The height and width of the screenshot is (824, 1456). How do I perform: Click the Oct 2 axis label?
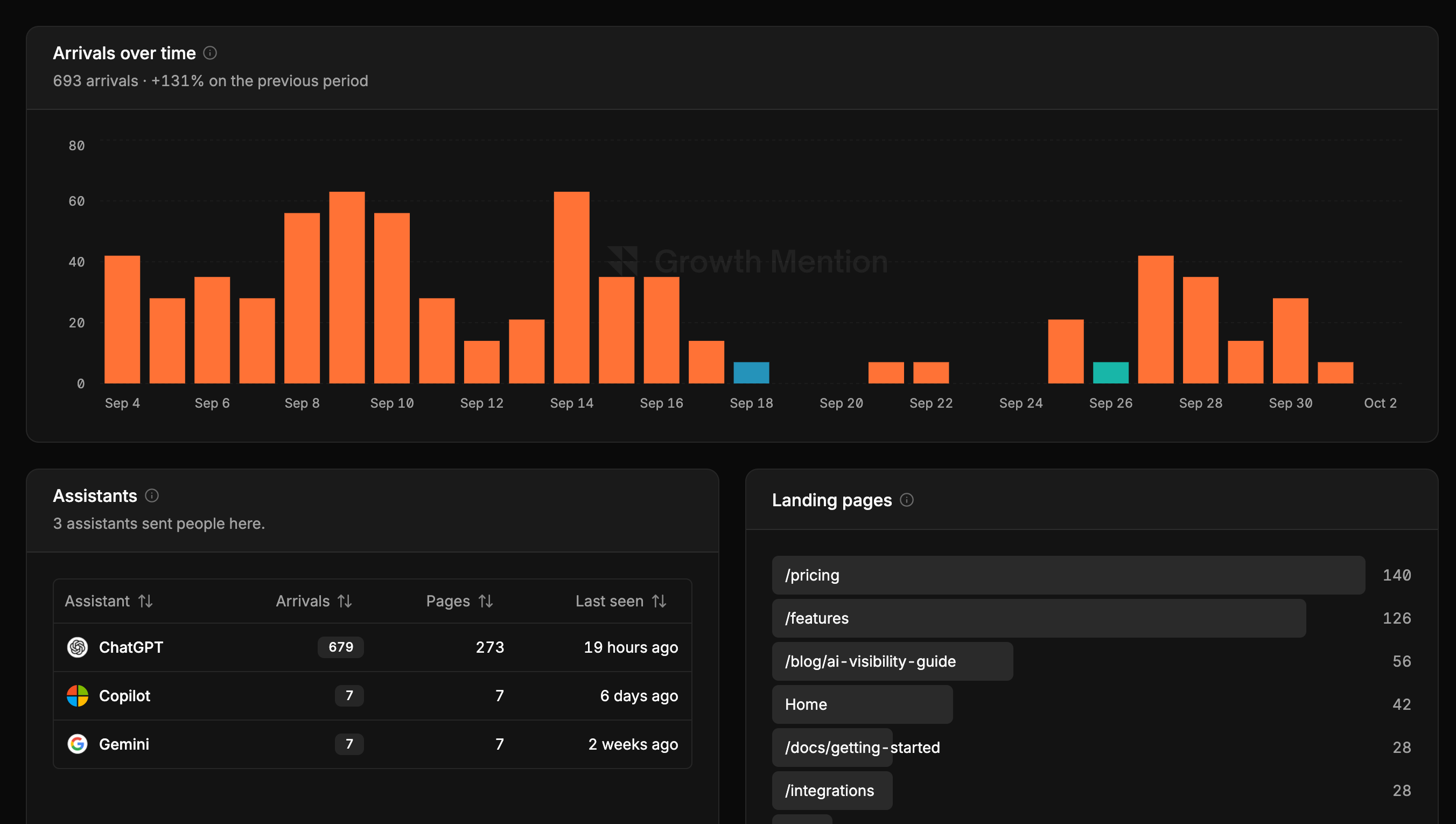(1380, 403)
